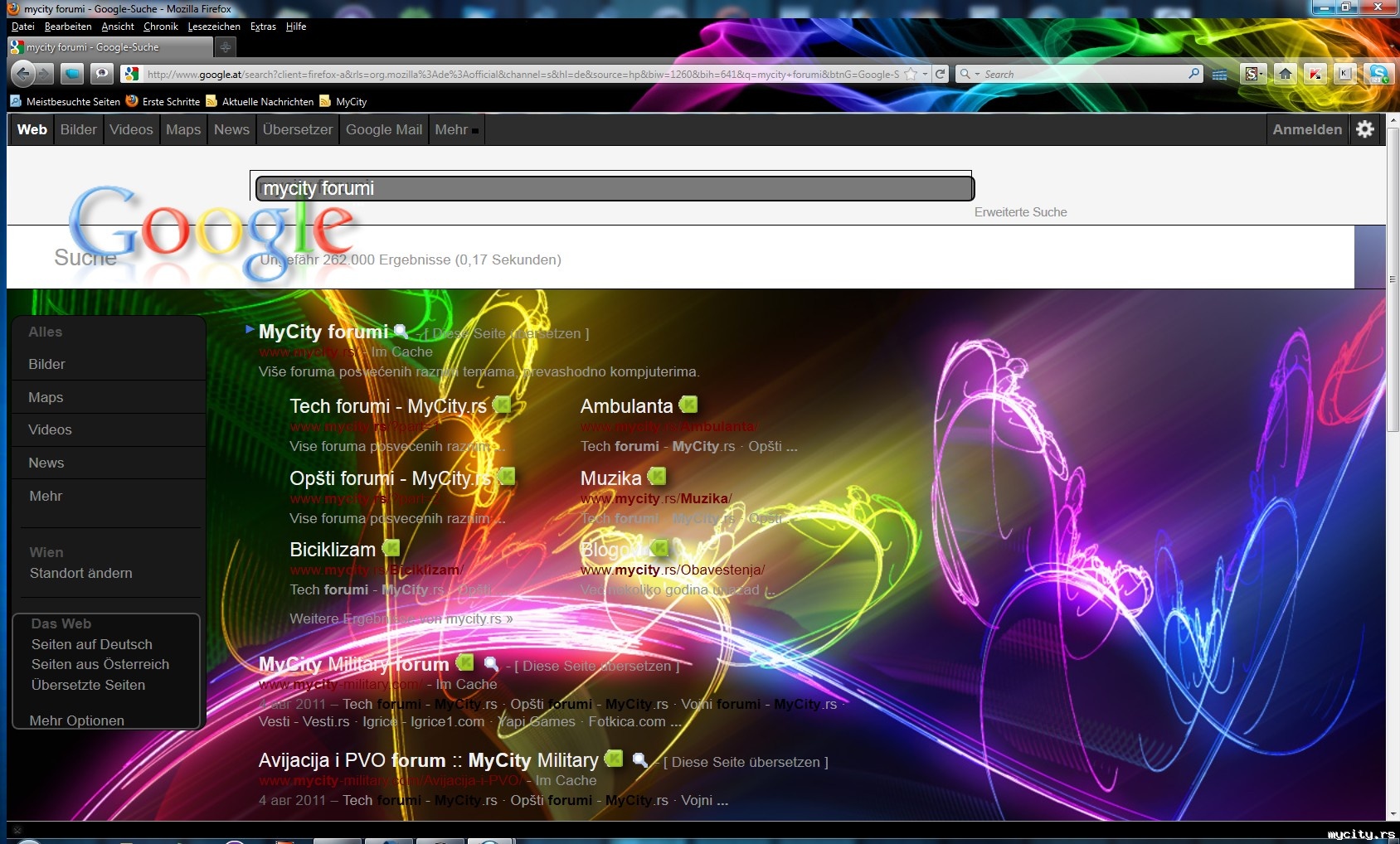Open Weitere Ergebnisse von mycity.rs
This screenshot has height=844, width=1400.
(401, 618)
